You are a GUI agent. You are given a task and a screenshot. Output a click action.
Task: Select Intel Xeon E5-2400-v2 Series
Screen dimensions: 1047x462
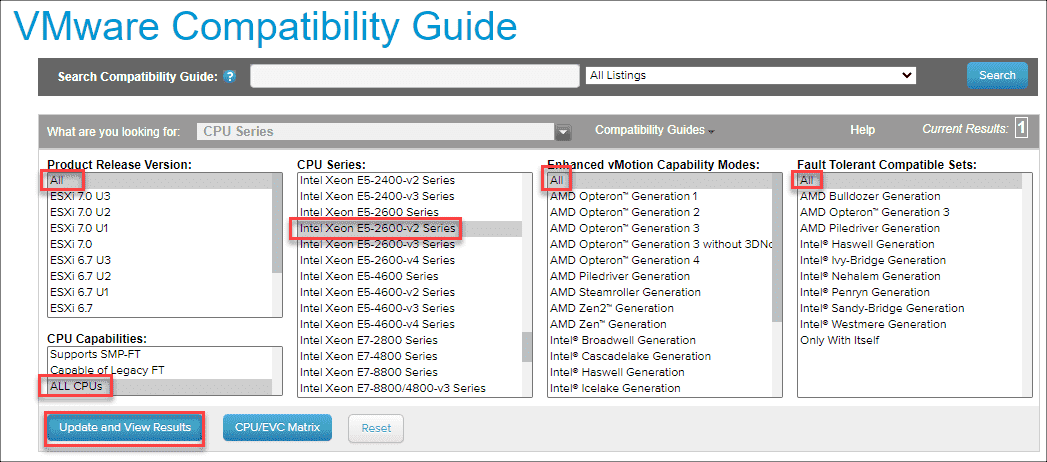tap(409, 180)
